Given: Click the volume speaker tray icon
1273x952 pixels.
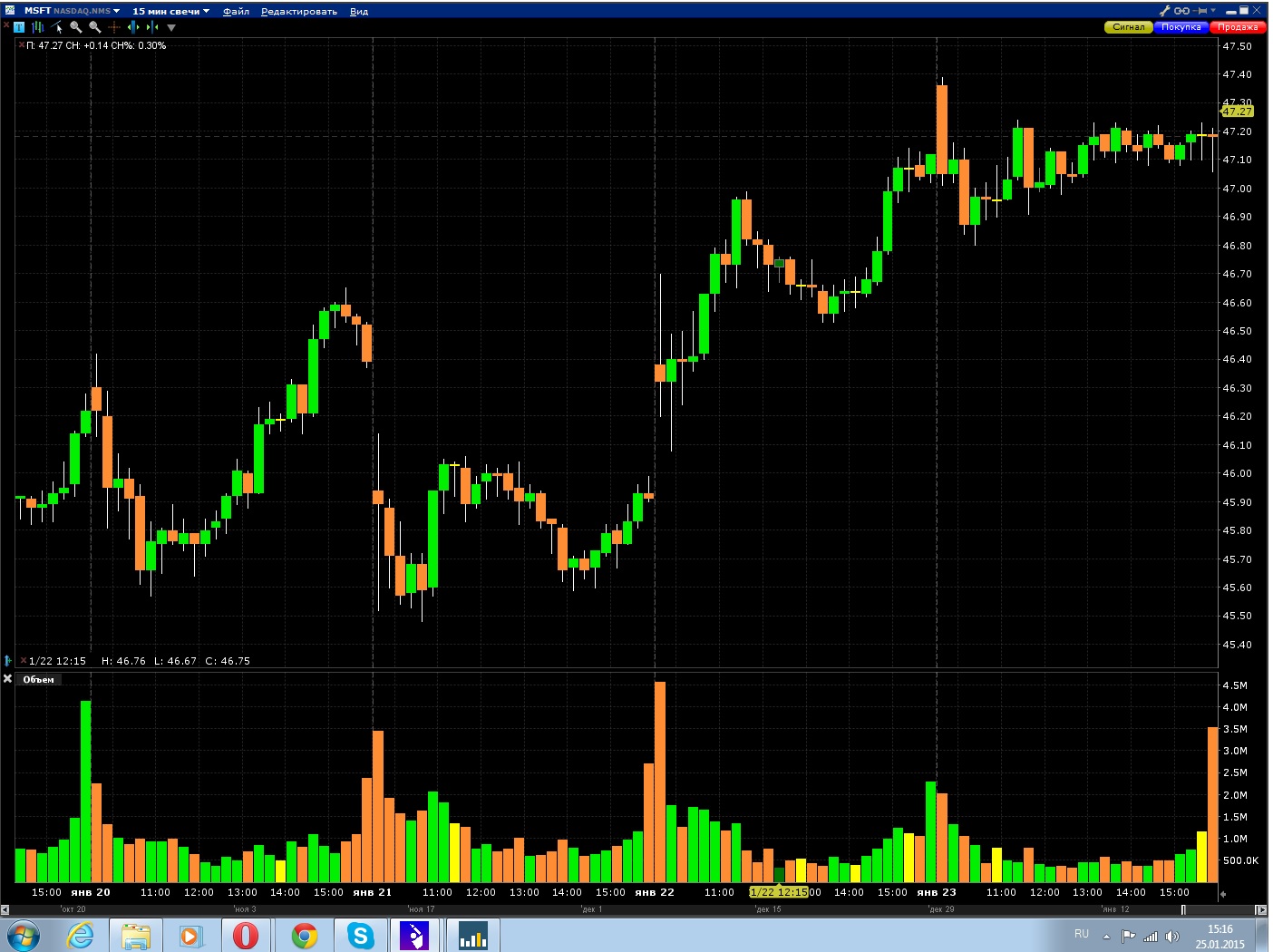Looking at the screenshot, I should click(x=1172, y=936).
